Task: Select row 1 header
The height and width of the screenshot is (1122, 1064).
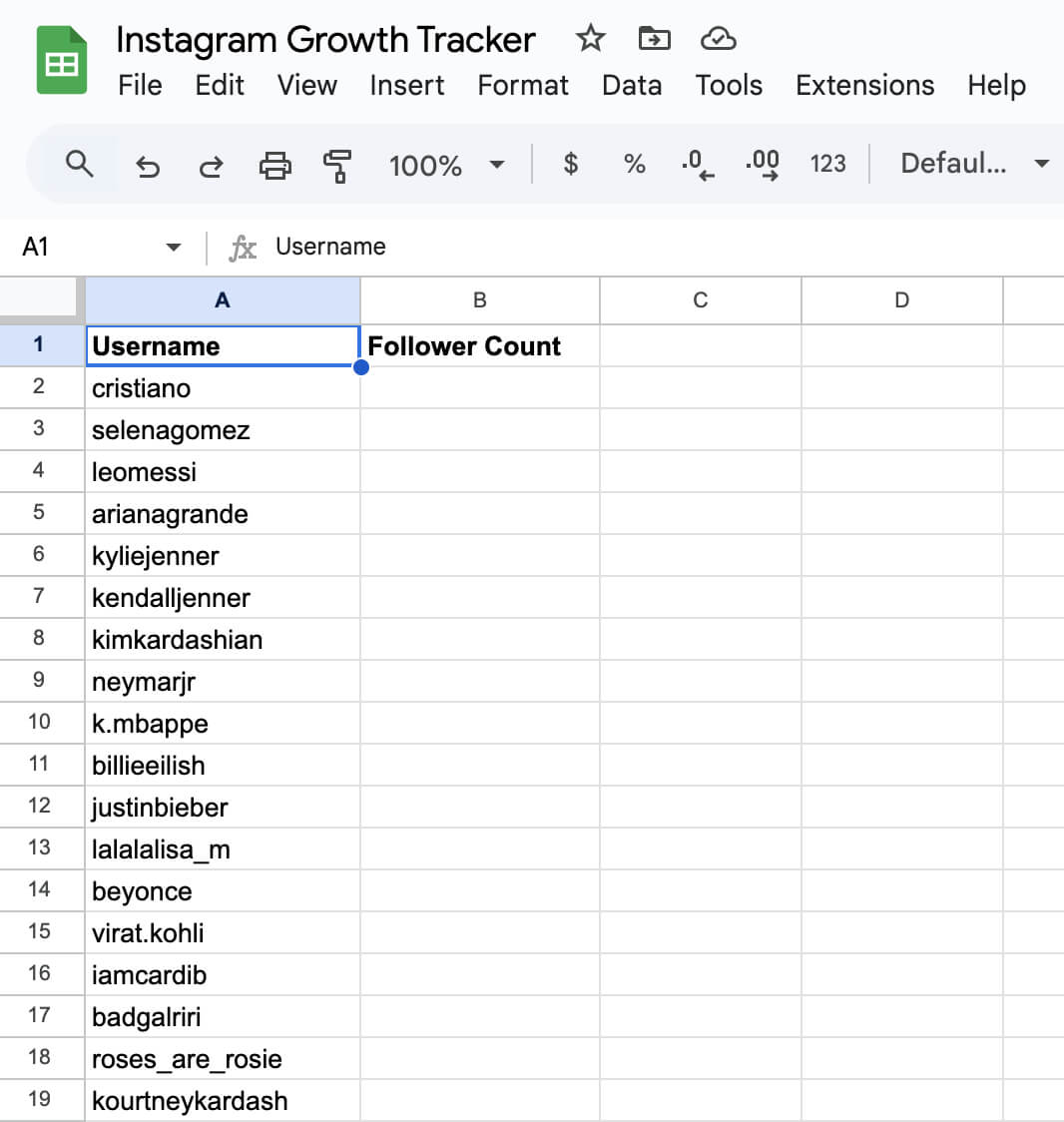Action: tap(42, 345)
